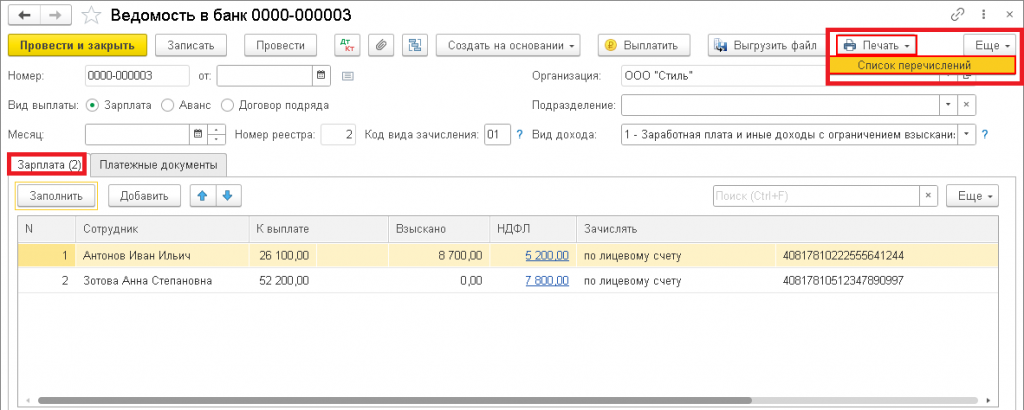The height and width of the screenshot is (410, 1024).
Task: Expand the Создать на основании dropdown
Action: click(x=508, y=45)
